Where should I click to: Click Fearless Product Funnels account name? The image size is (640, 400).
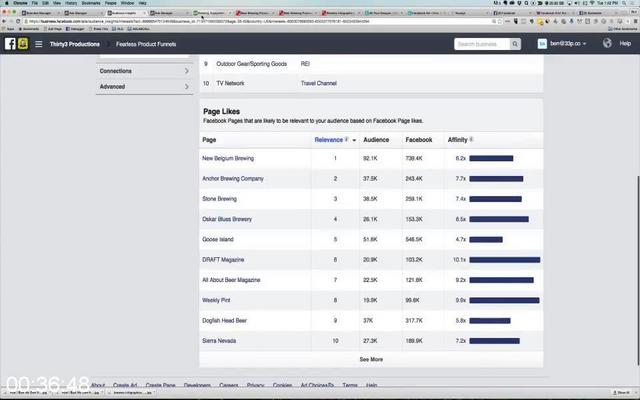tap(146, 44)
